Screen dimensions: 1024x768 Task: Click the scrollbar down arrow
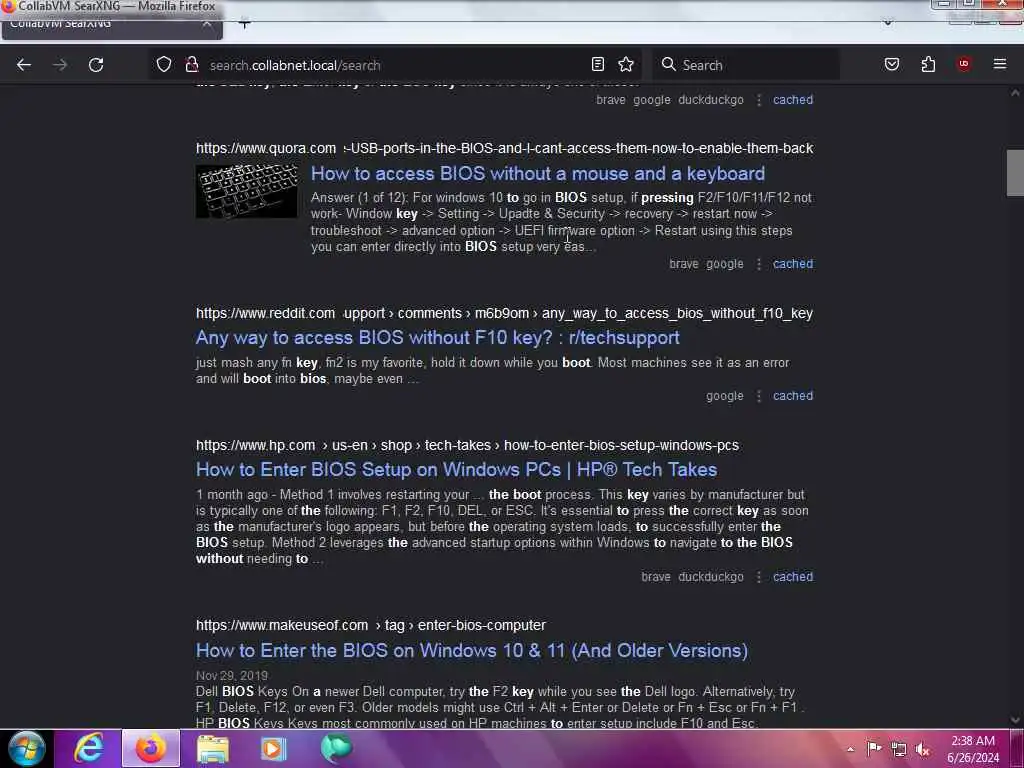(x=1015, y=720)
